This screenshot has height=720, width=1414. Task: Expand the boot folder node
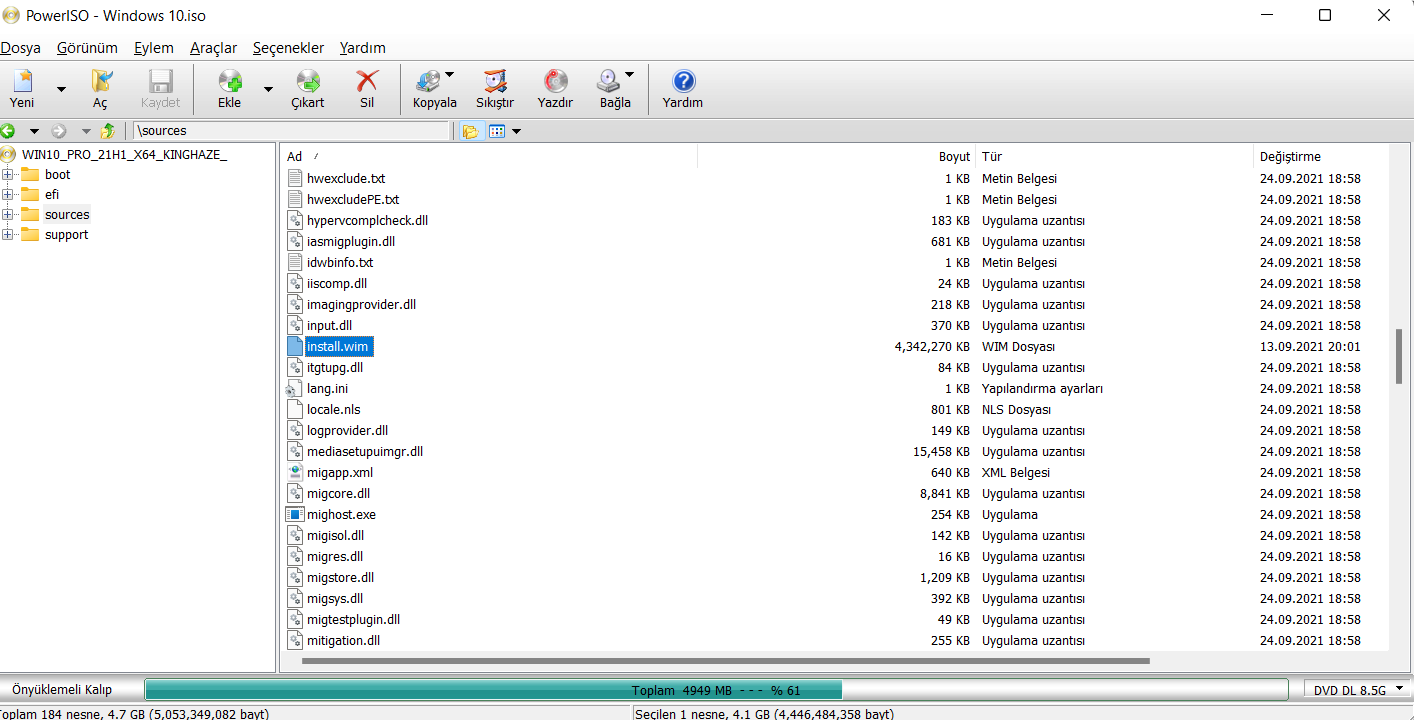(8, 174)
